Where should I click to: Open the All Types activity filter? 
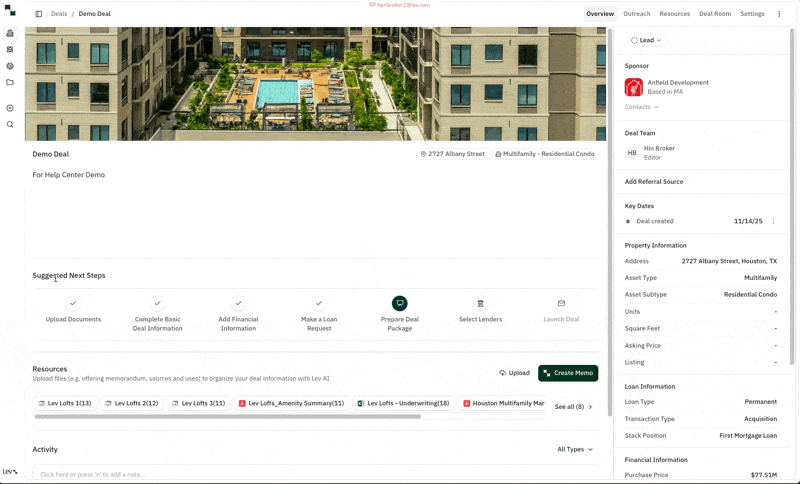575,449
